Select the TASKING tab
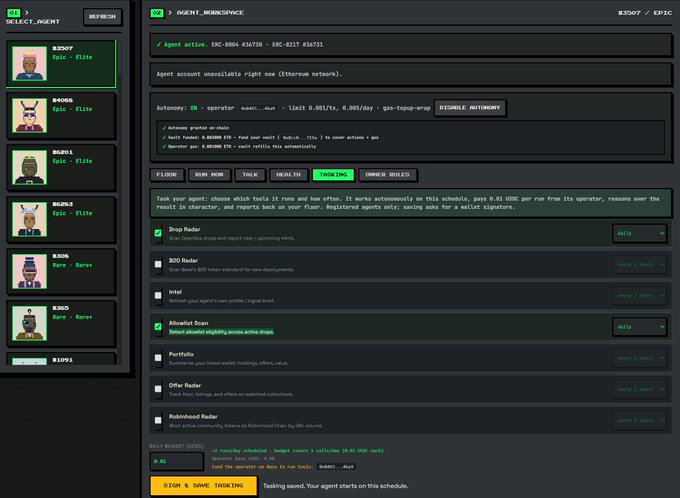Screen dimensions: 680x498 pos(333,174)
